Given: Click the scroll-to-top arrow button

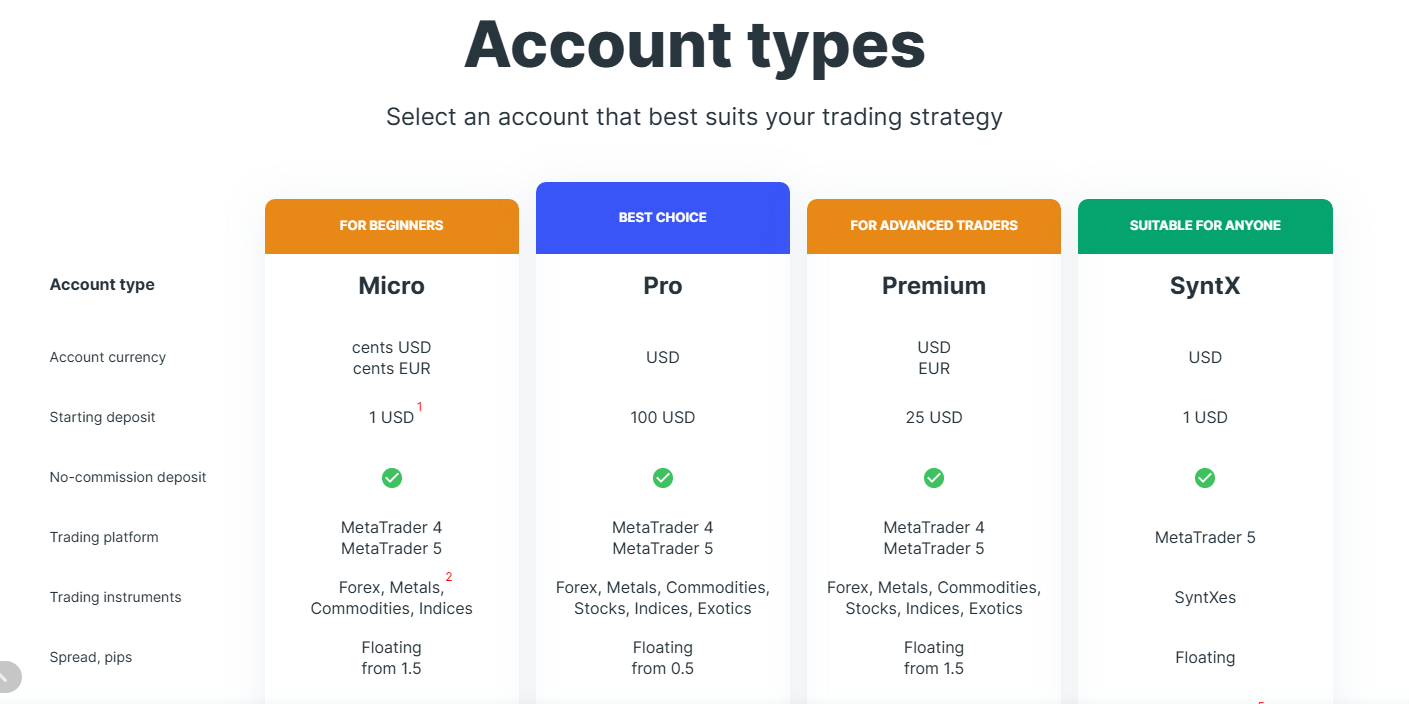Looking at the screenshot, I should (7, 677).
